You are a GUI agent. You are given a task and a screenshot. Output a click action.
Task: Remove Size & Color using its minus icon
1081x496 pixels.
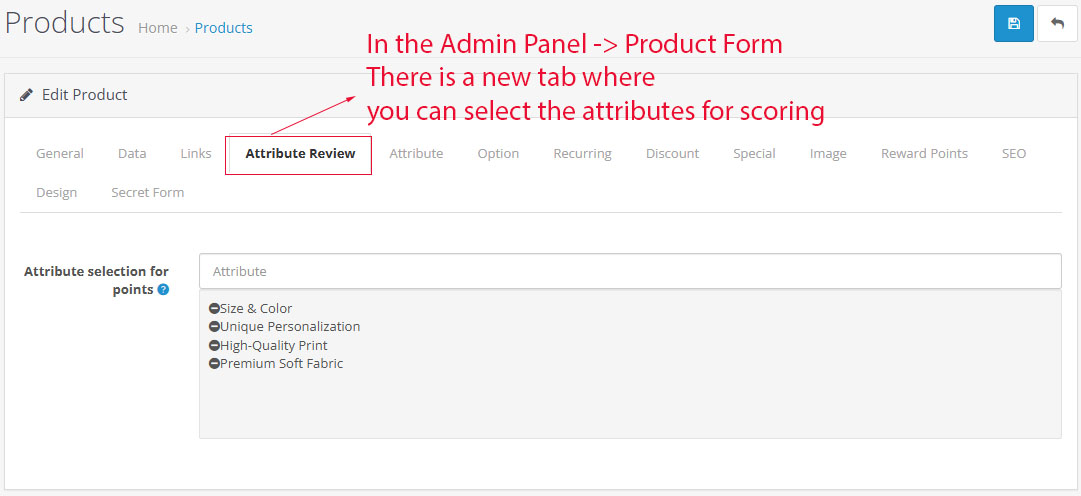(214, 309)
